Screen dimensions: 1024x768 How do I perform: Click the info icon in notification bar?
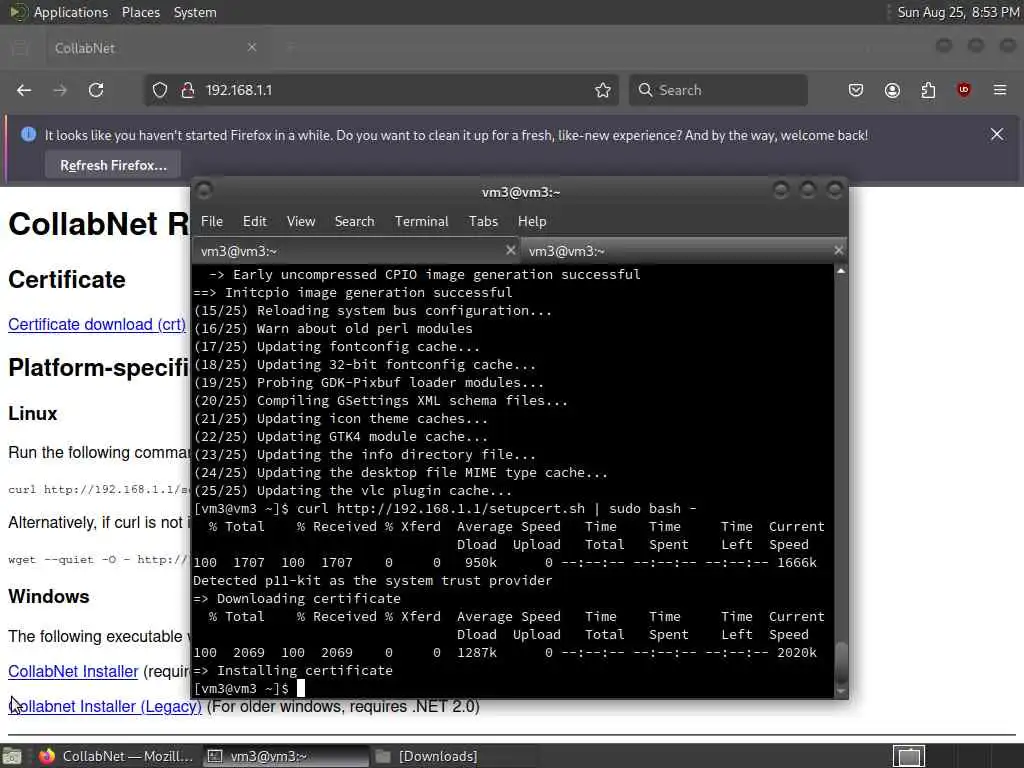pos(28,135)
